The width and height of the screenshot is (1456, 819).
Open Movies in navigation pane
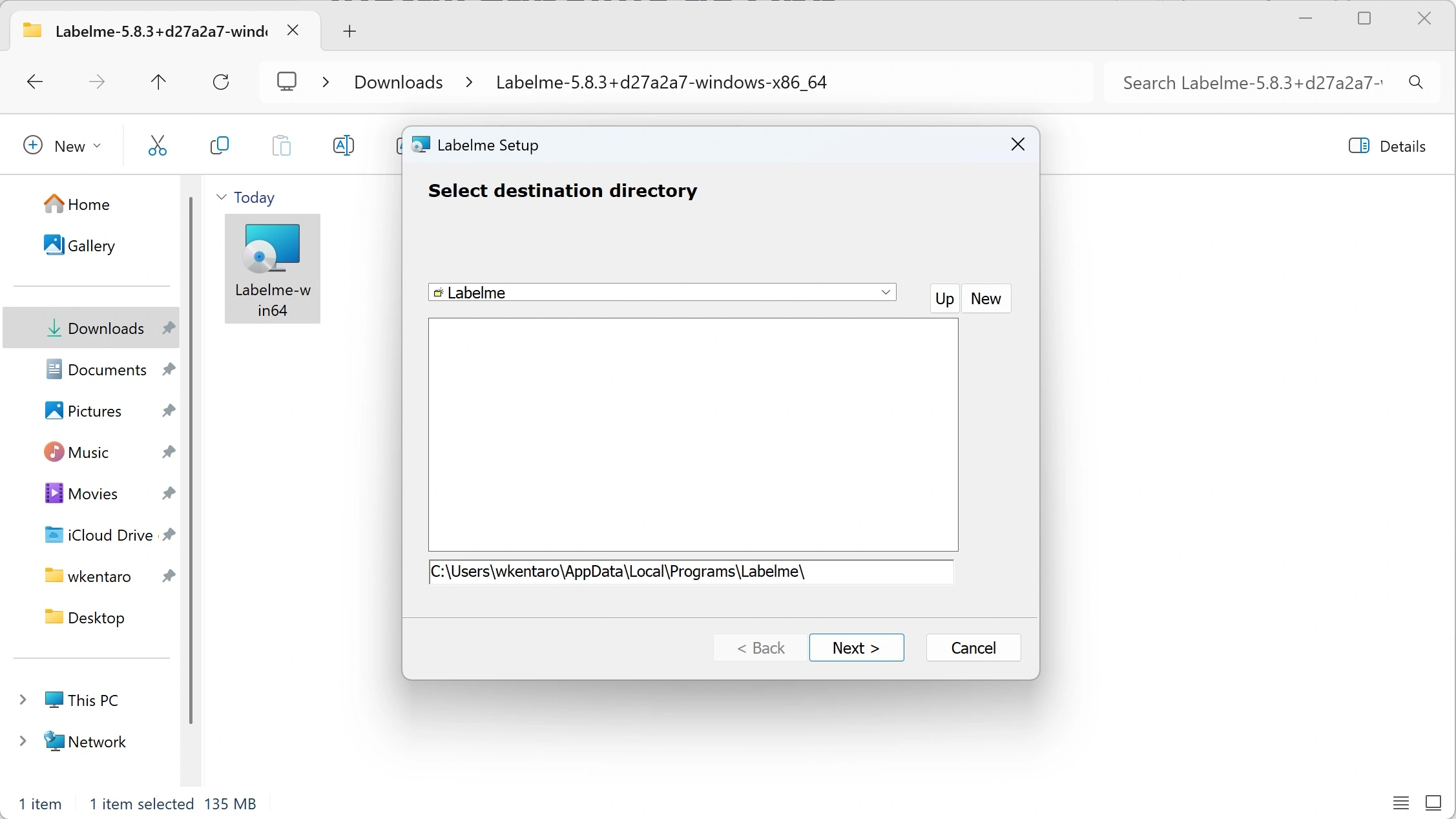(x=92, y=493)
